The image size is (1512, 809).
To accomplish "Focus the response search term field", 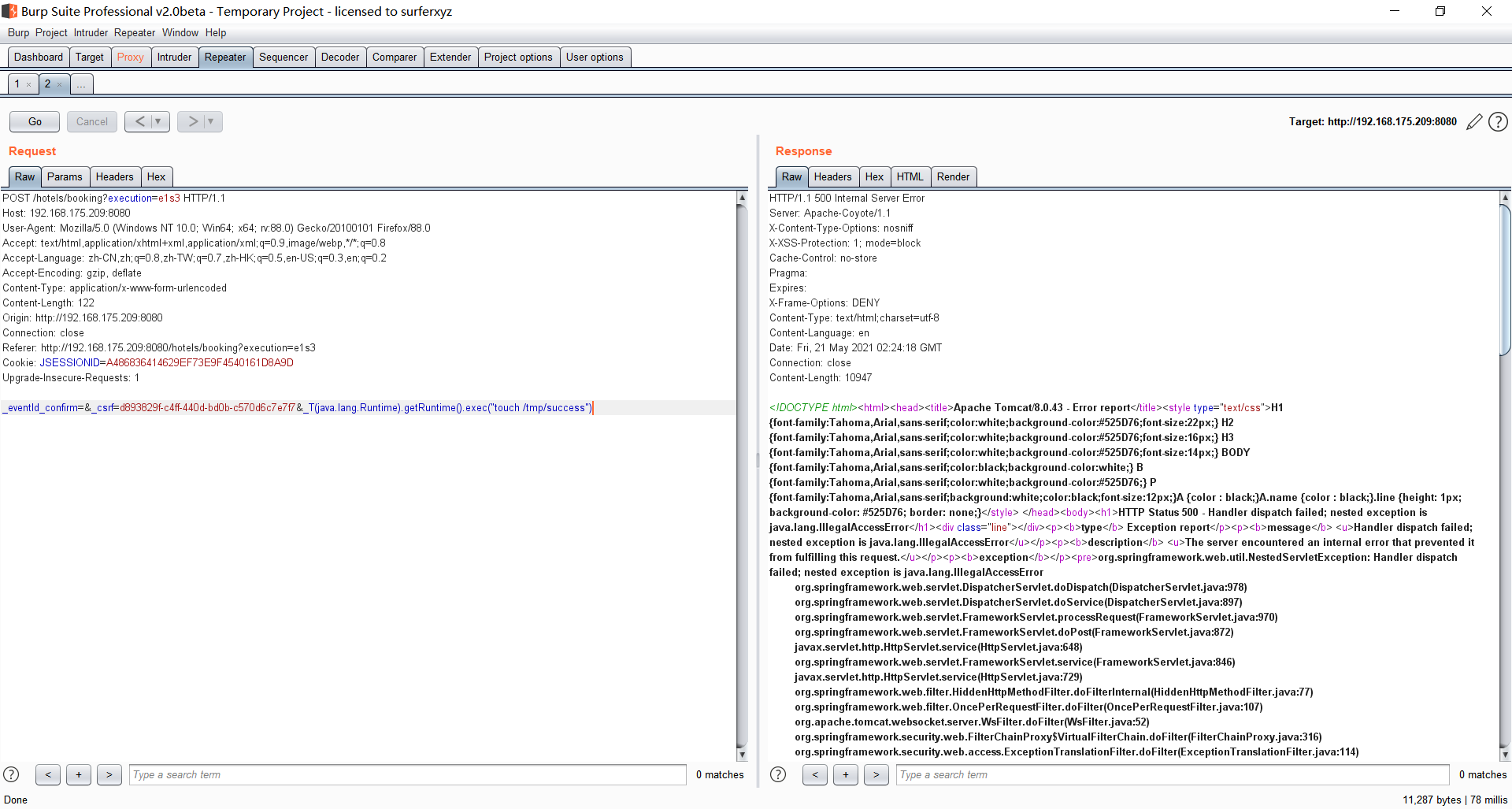I will pos(1172,774).
